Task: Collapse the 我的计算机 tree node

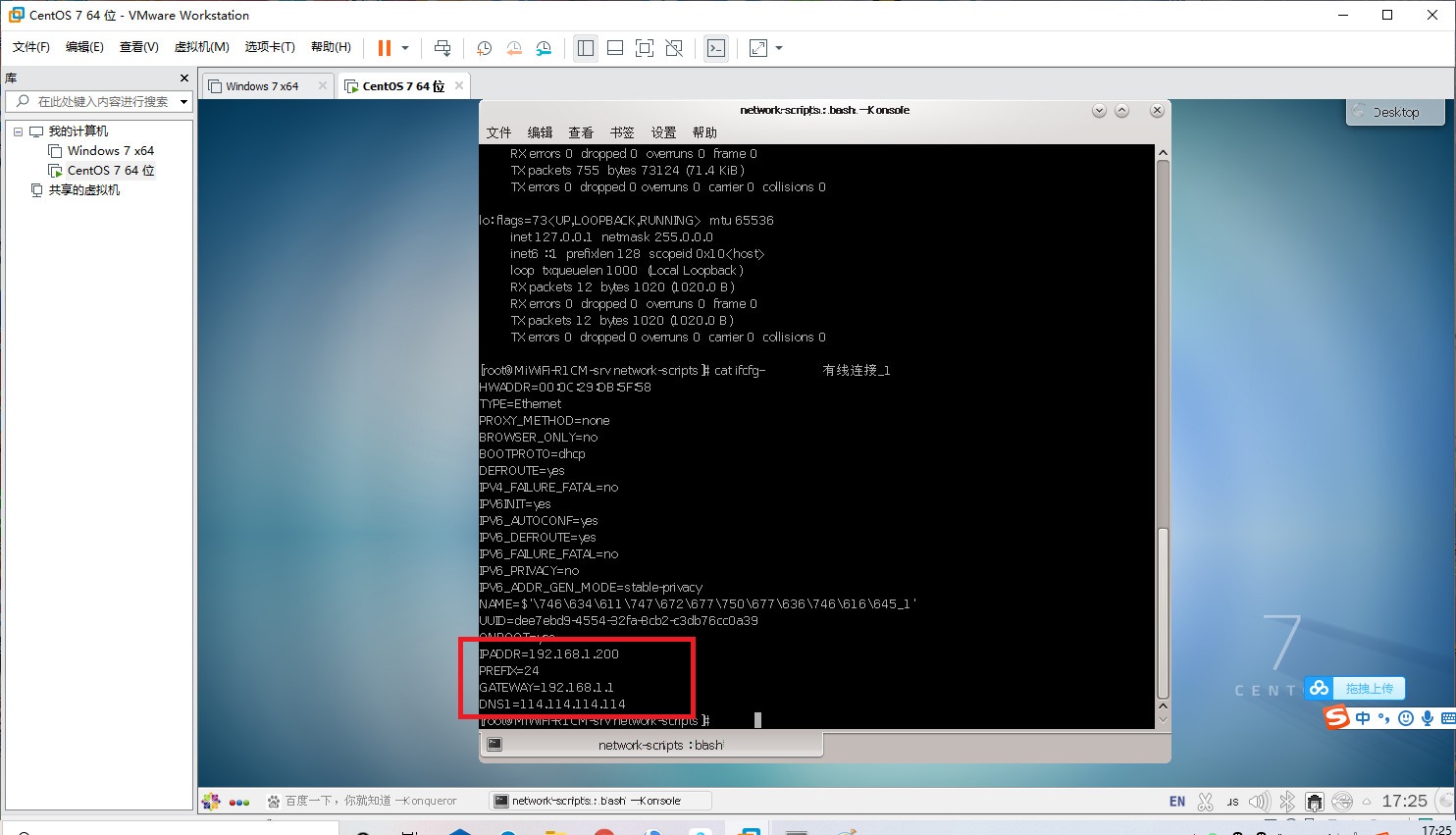Action: [18, 131]
